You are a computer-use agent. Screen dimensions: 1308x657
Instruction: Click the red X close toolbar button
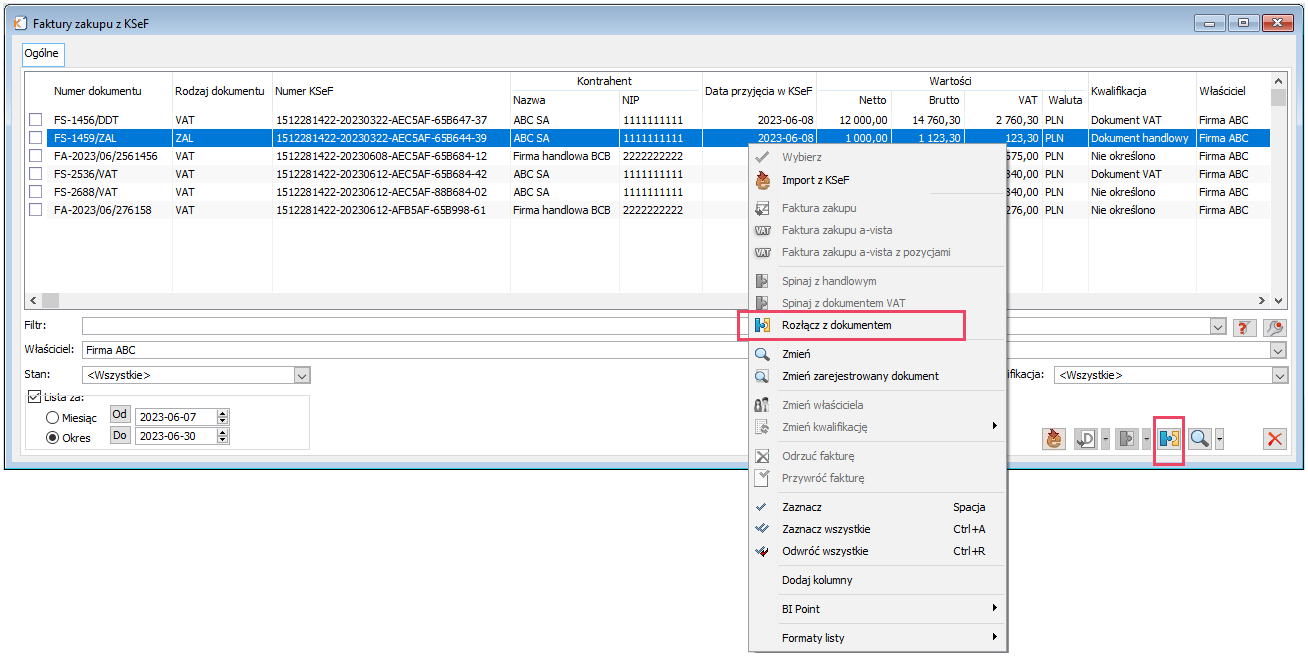[x=1274, y=438]
